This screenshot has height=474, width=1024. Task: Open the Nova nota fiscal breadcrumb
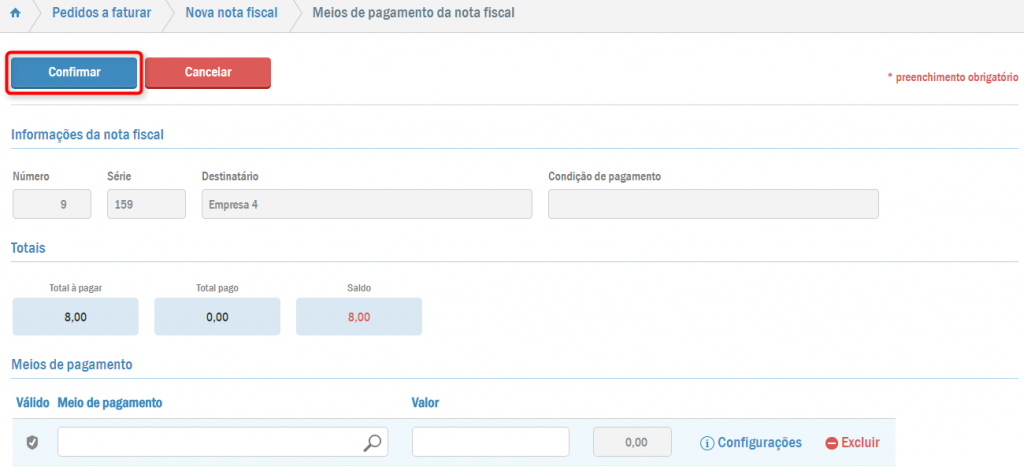[231, 15]
